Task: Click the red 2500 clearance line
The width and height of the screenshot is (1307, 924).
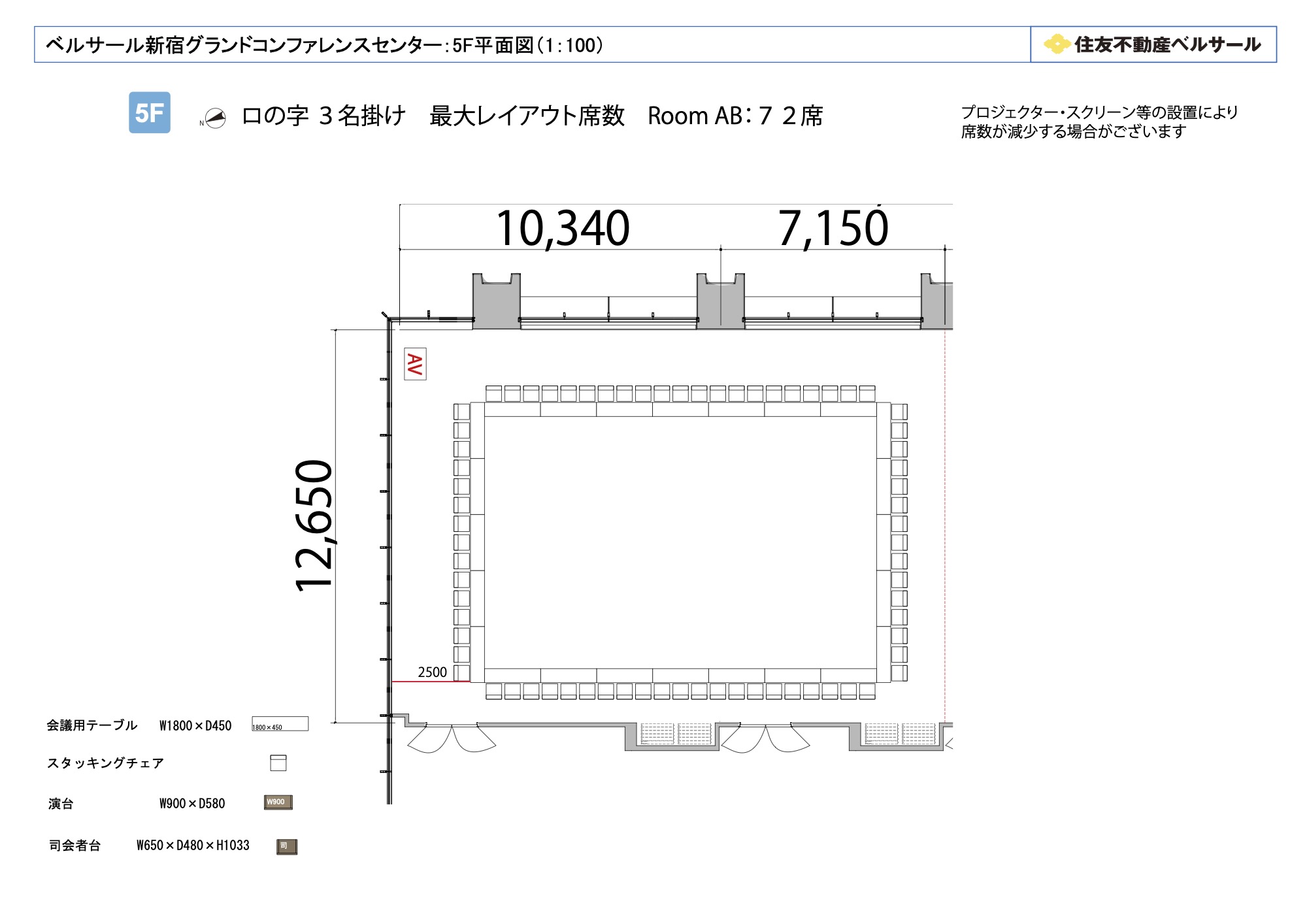Action: [430, 682]
